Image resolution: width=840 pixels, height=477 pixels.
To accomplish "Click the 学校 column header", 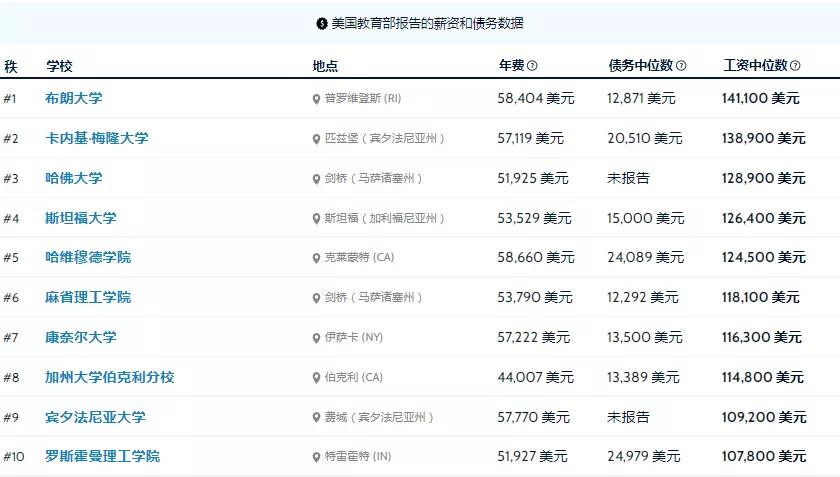I will coord(59,66).
